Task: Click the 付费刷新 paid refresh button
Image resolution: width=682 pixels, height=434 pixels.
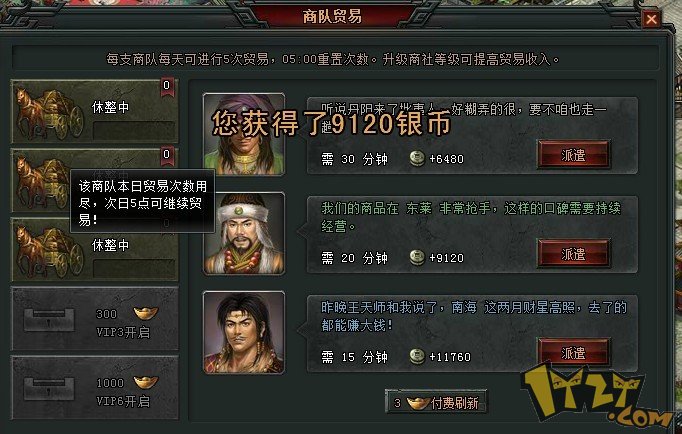Action: pyautogui.click(x=436, y=402)
